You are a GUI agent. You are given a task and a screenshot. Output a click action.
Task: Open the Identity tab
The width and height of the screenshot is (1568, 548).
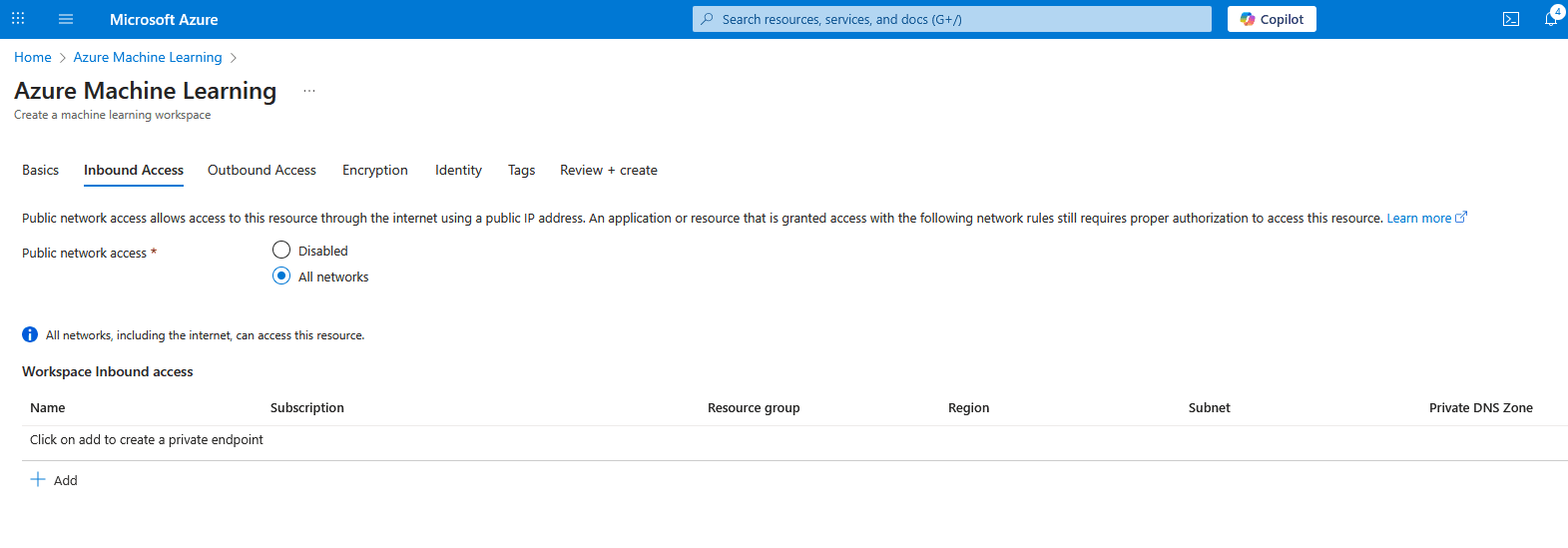click(458, 170)
